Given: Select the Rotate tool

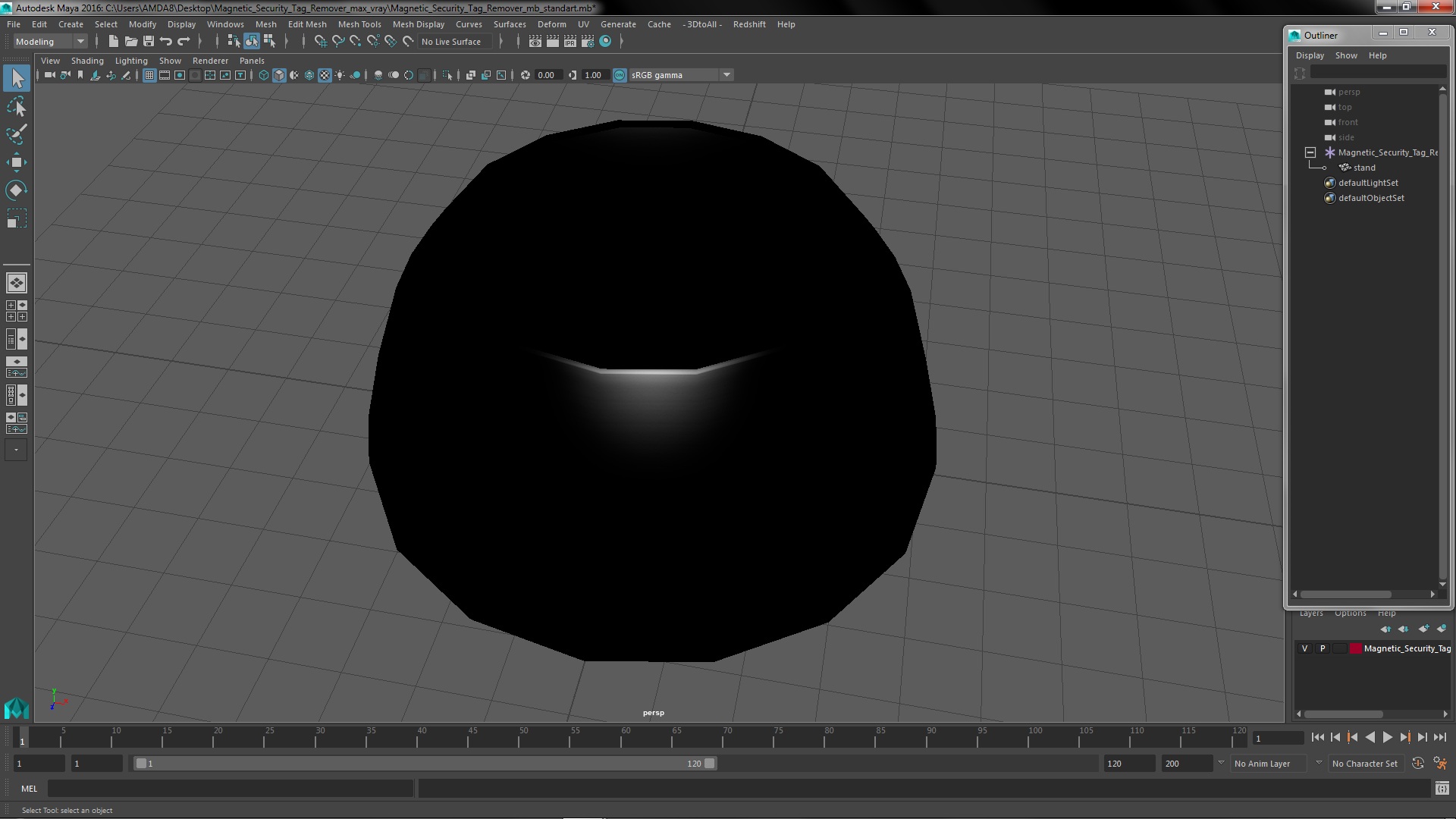Looking at the screenshot, I should pyautogui.click(x=17, y=190).
